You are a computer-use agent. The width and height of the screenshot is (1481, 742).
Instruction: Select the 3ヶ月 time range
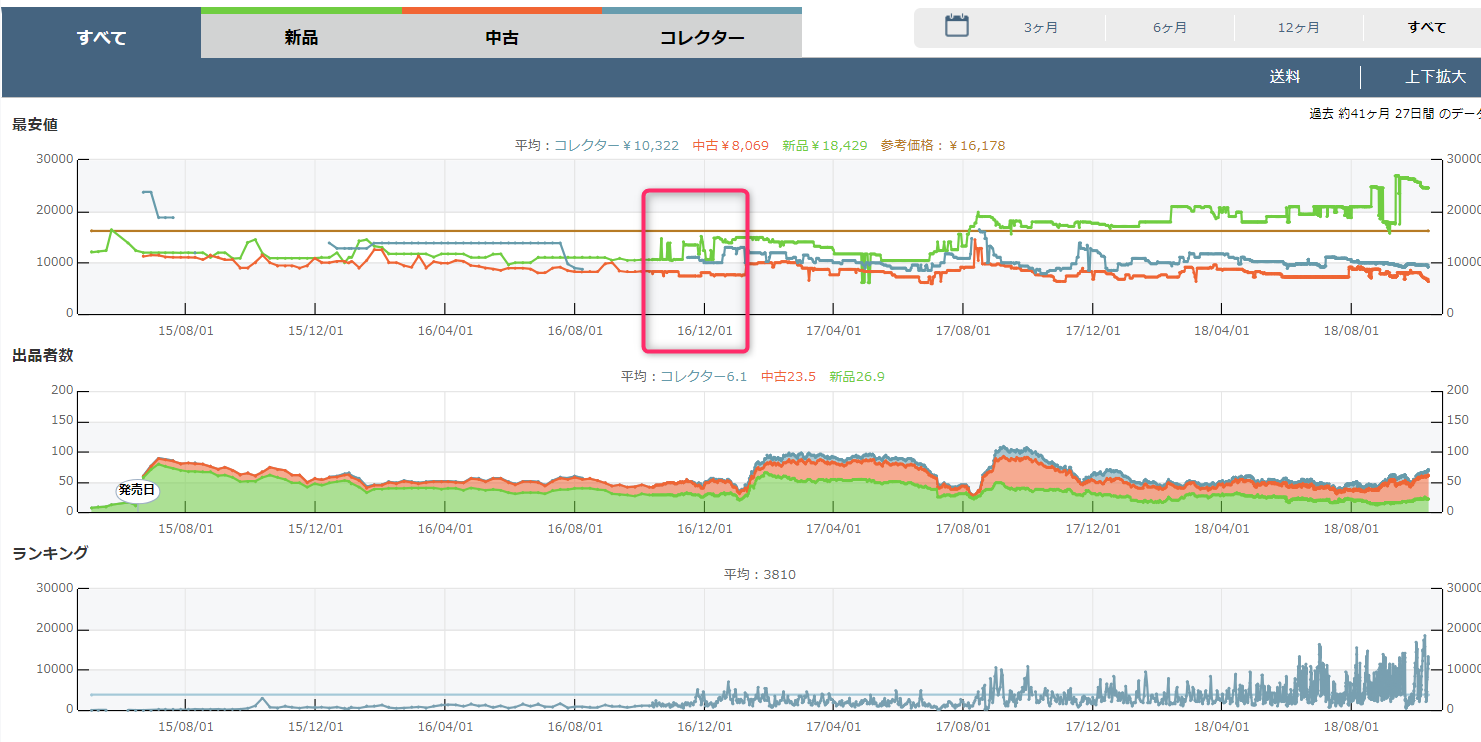1040,28
